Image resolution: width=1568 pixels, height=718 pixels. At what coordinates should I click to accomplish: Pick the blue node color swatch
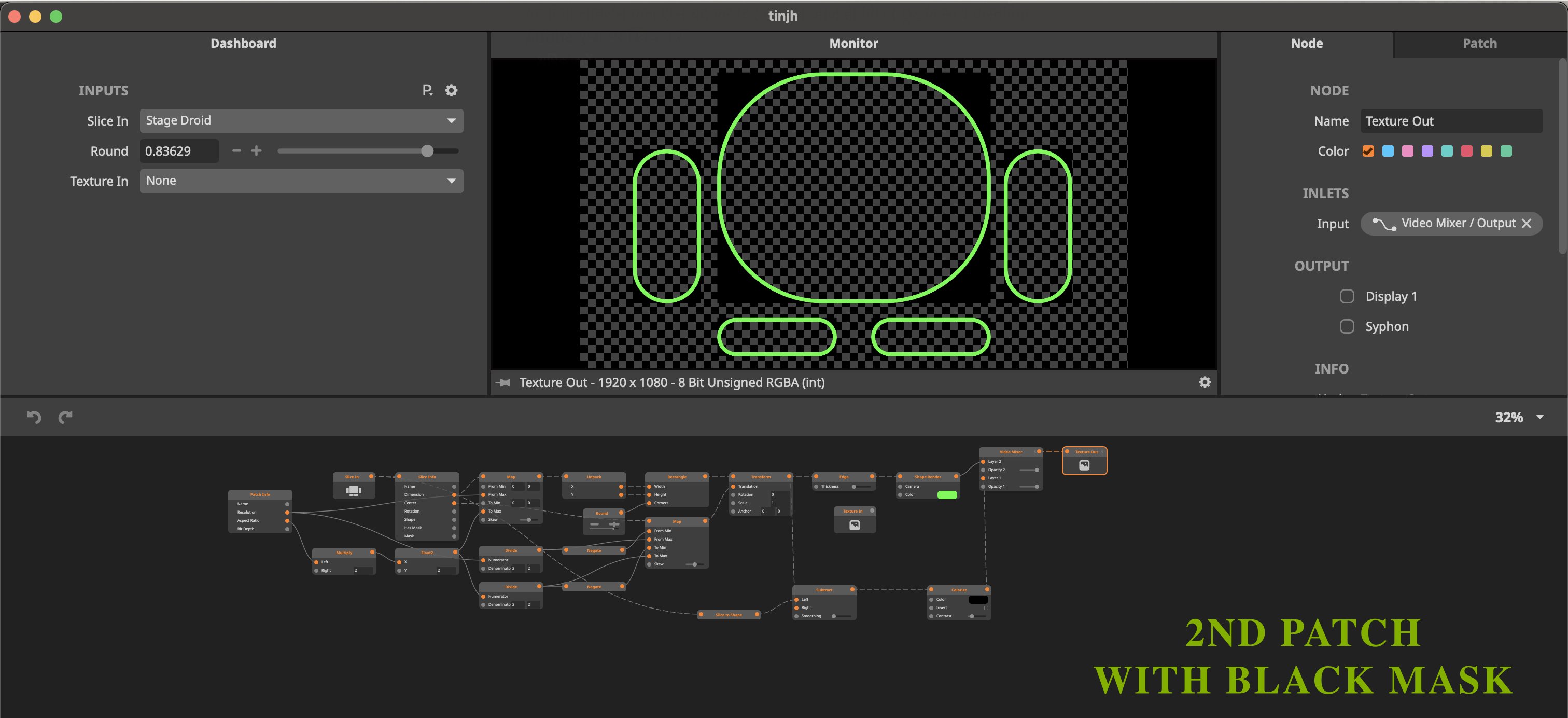point(1388,151)
